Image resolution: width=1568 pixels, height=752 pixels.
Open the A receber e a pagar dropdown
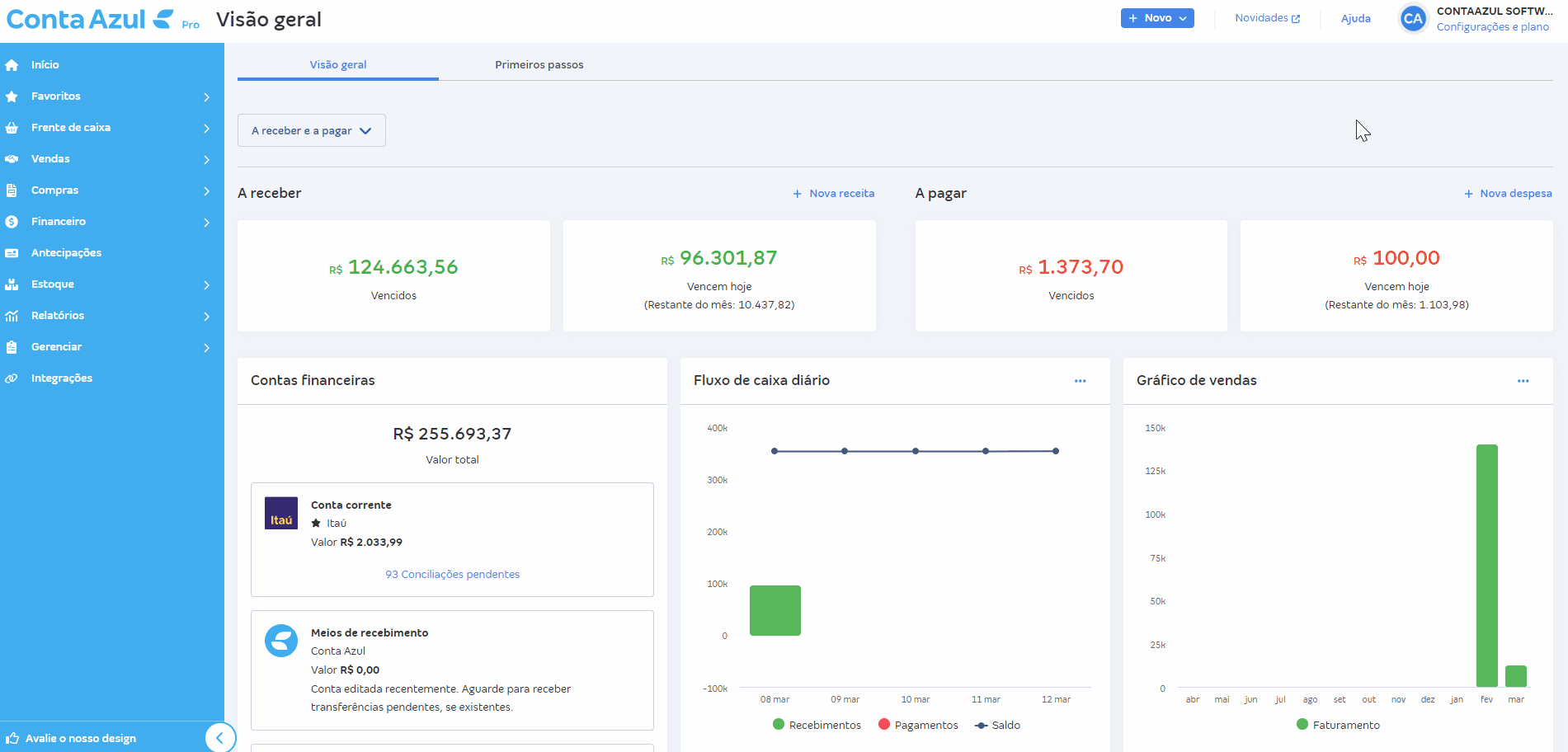[312, 130]
